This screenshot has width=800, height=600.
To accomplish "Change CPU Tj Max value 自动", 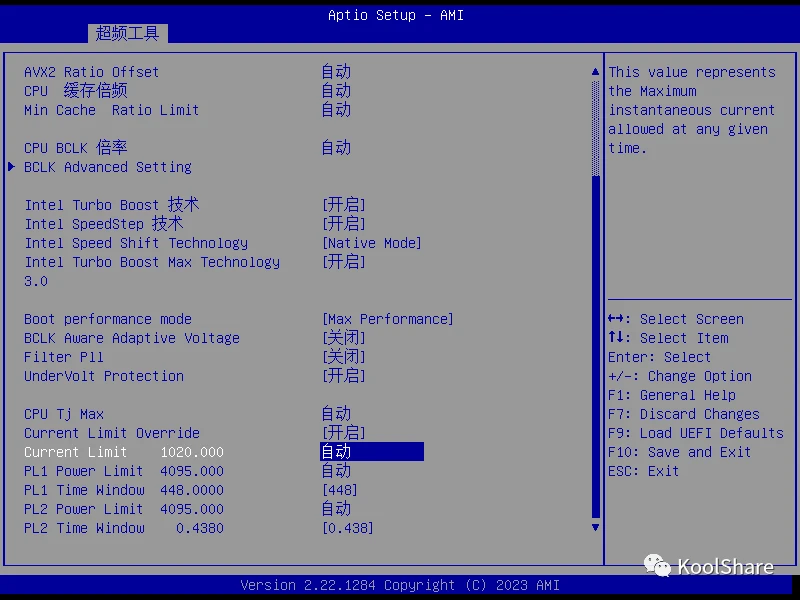I will pos(336,414).
